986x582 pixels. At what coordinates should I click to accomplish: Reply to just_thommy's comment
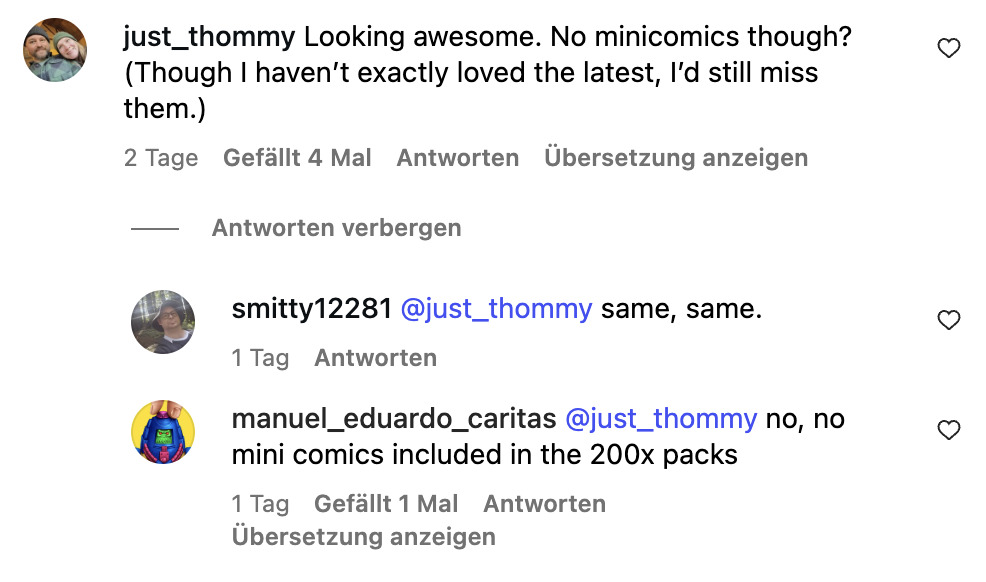[x=457, y=158]
